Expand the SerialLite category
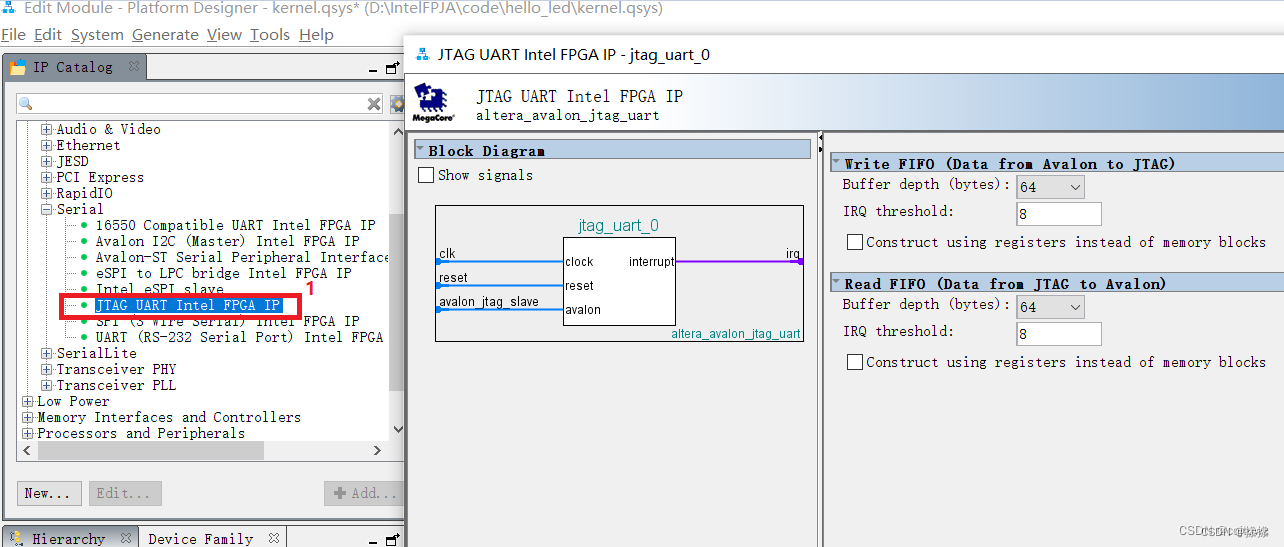The image size is (1284, 547). point(46,353)
